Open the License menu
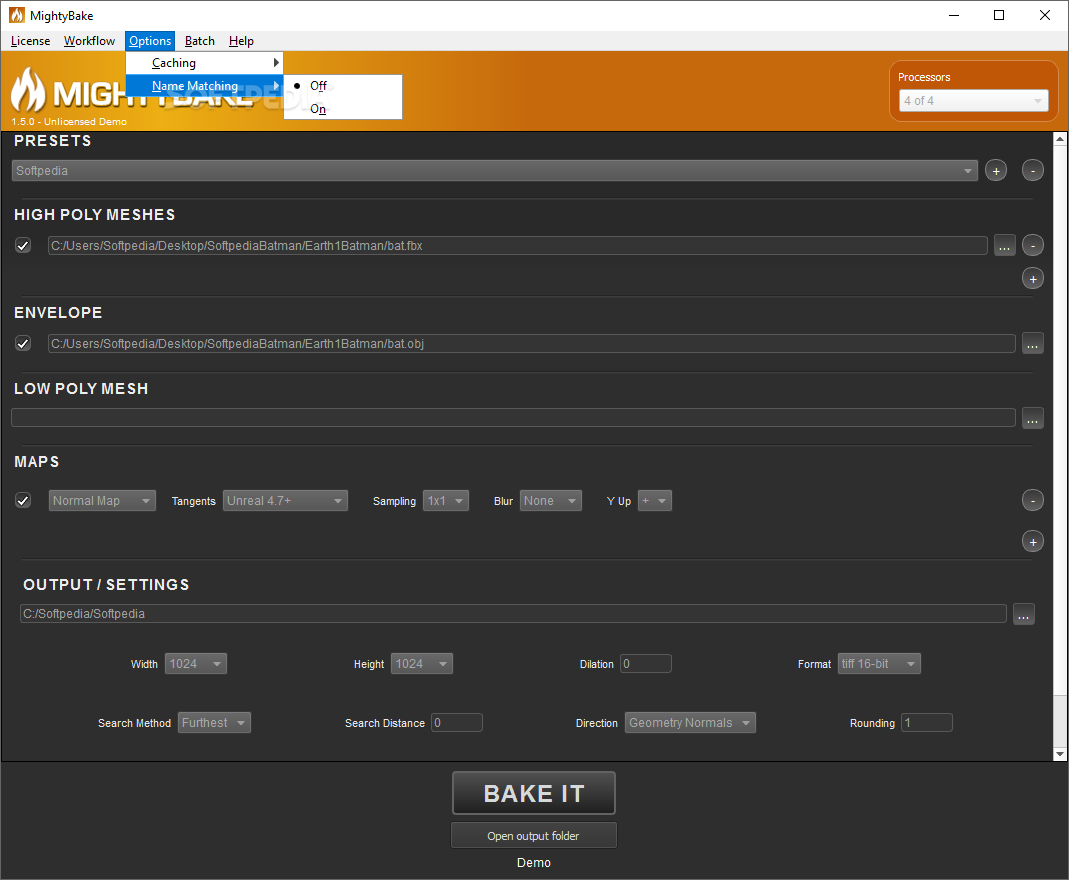The height and width of the screenshot is (880, 1069). coord(30,41)
